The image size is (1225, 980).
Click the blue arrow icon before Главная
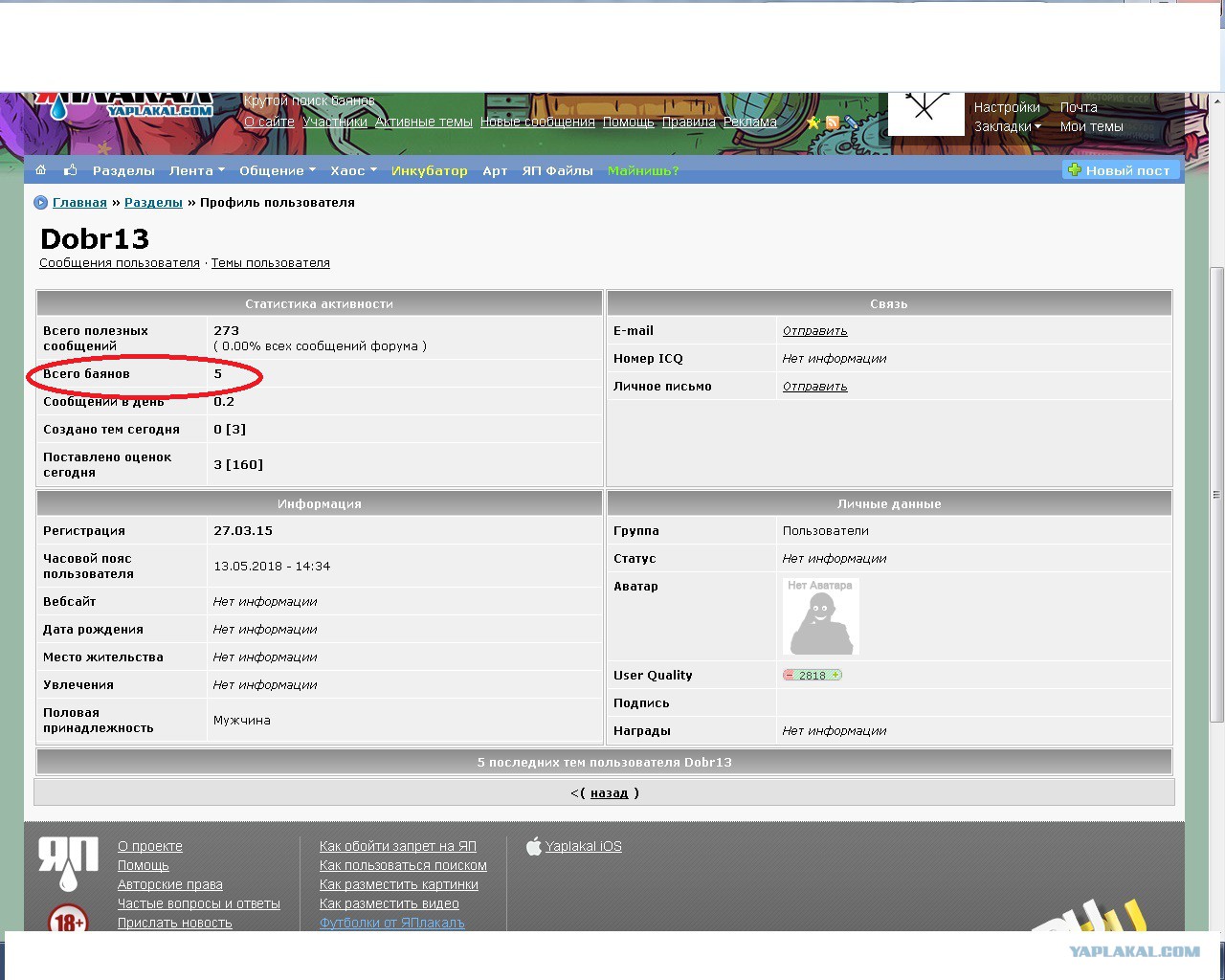(x=40, y=203)
